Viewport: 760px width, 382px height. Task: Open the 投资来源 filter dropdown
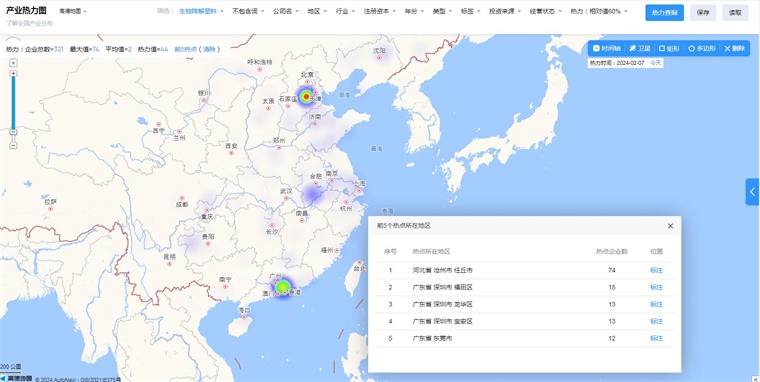[505, 11]
